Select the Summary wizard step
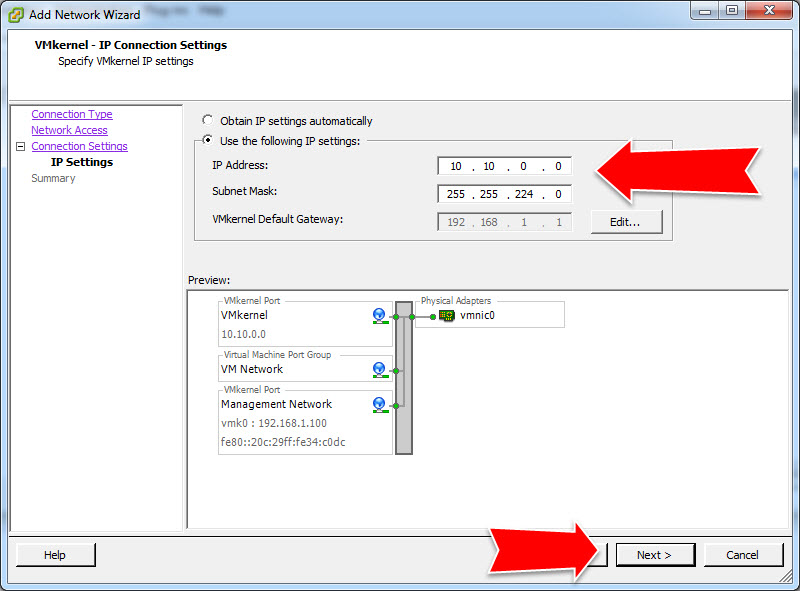The height and width of the screenshot is (591, 800). pyautogui.click(x=53, y=178)
